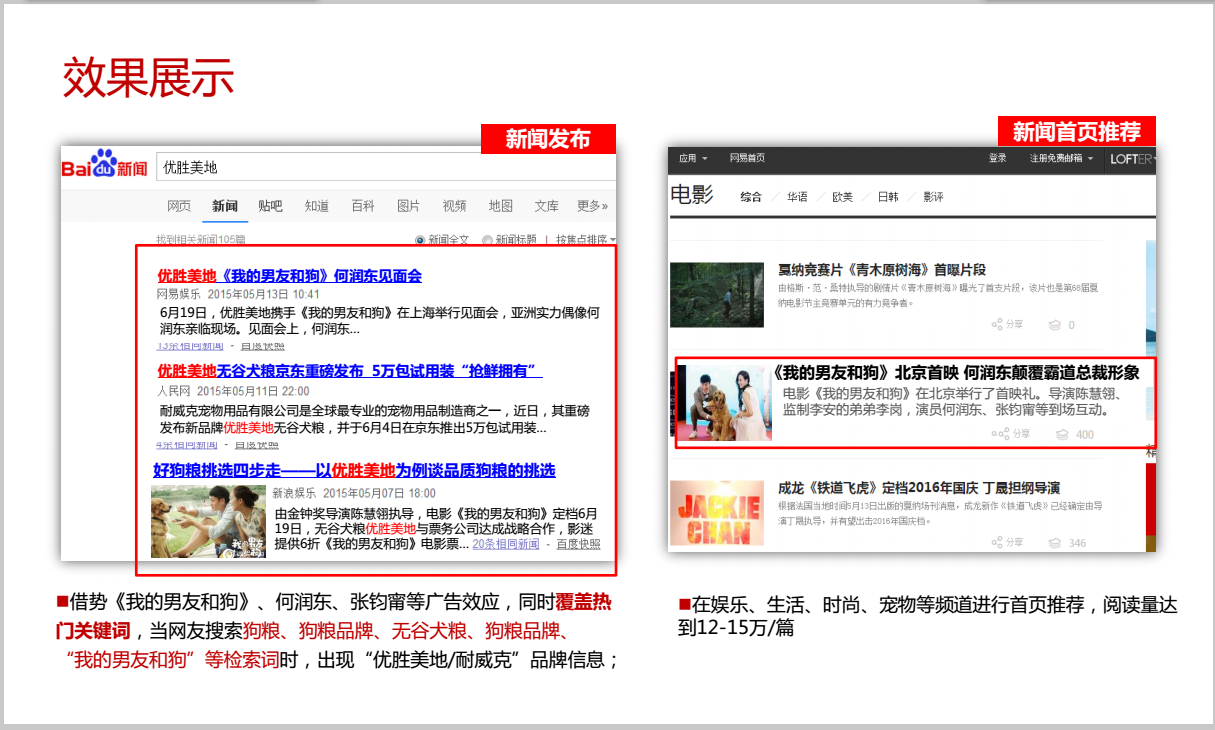Image resolution: width=1215 pixels, height=730 pixels.
Task: Click comment count icon showing 0
Action: [1053, 325]
